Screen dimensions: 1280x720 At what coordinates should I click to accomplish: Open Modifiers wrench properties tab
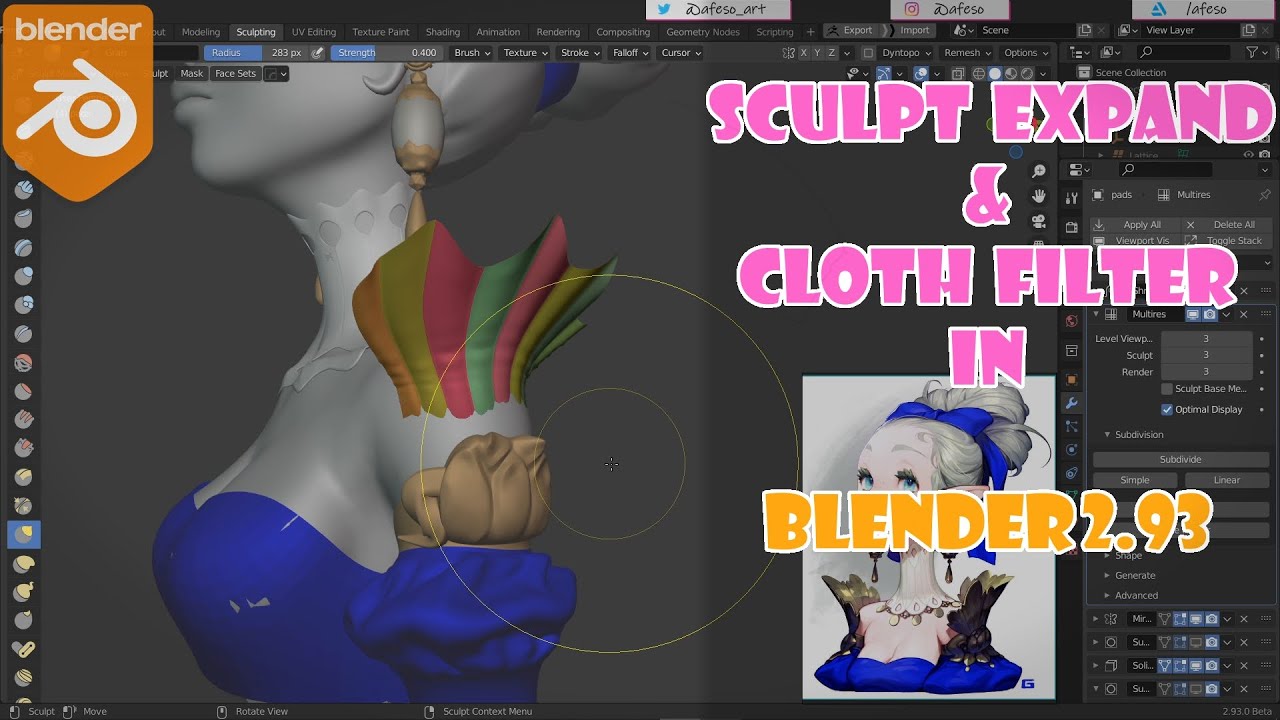[1072, 404]
